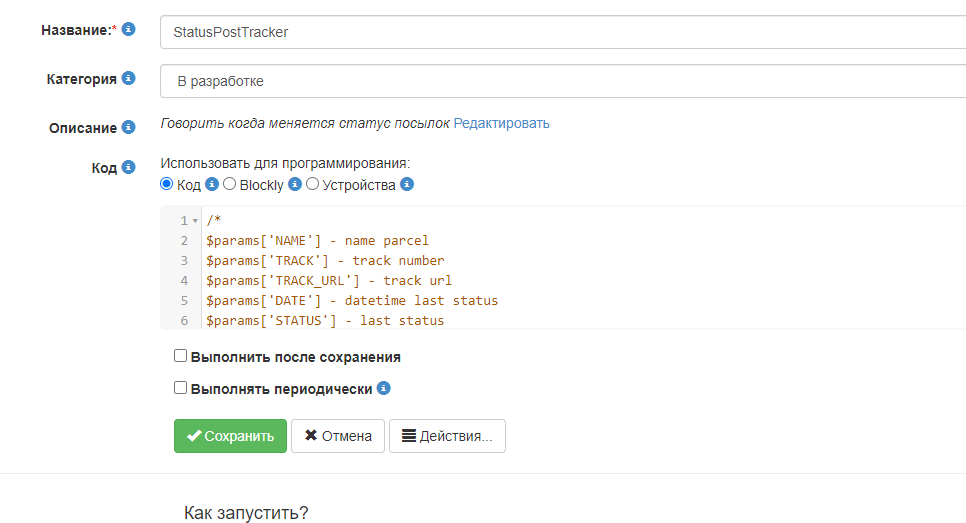
Task: Open the Действия... actions menu
Action: (x=447, y=436)
